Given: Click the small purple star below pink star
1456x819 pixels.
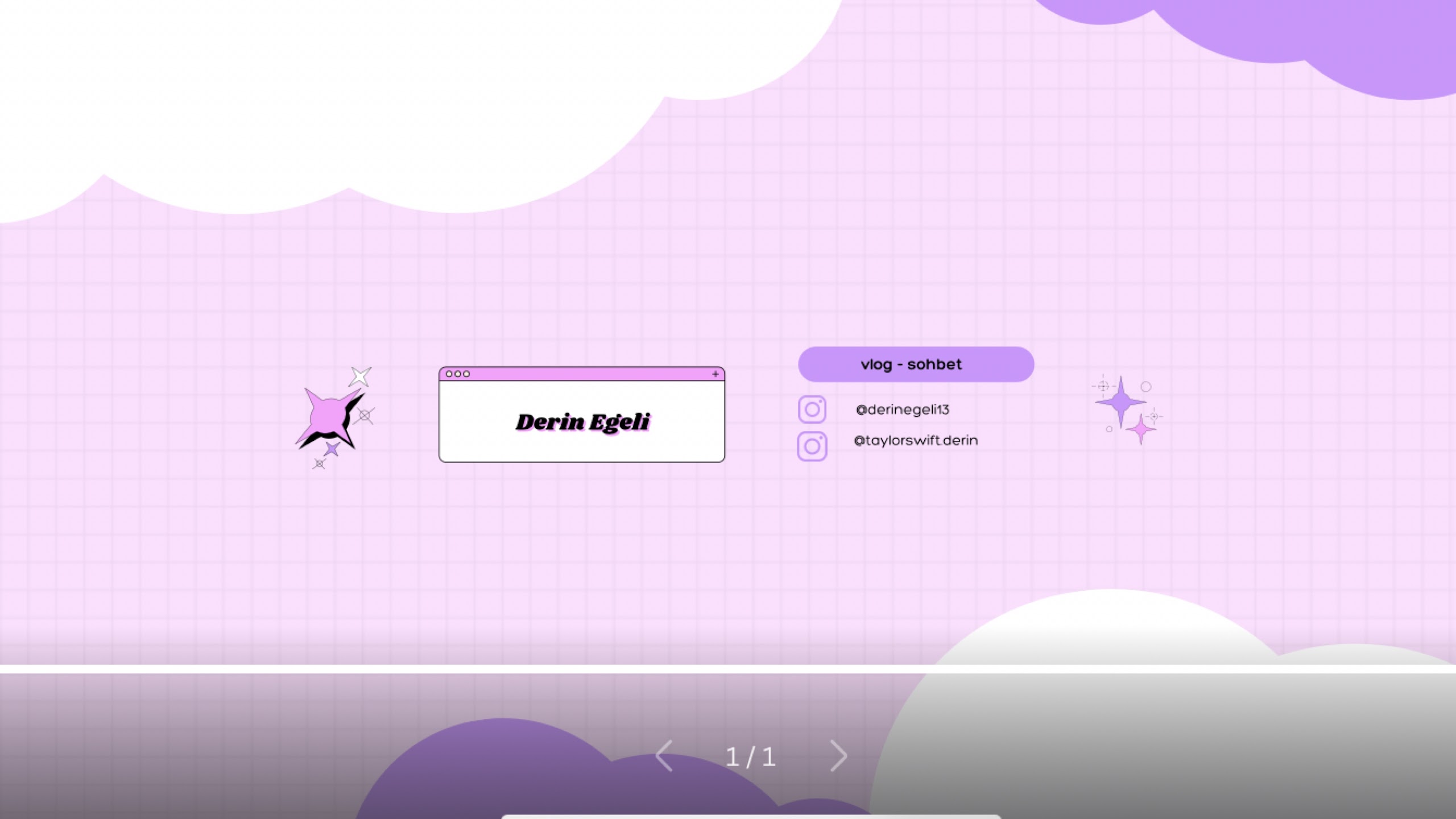Looking at the screenshot, I should point(332,449).
